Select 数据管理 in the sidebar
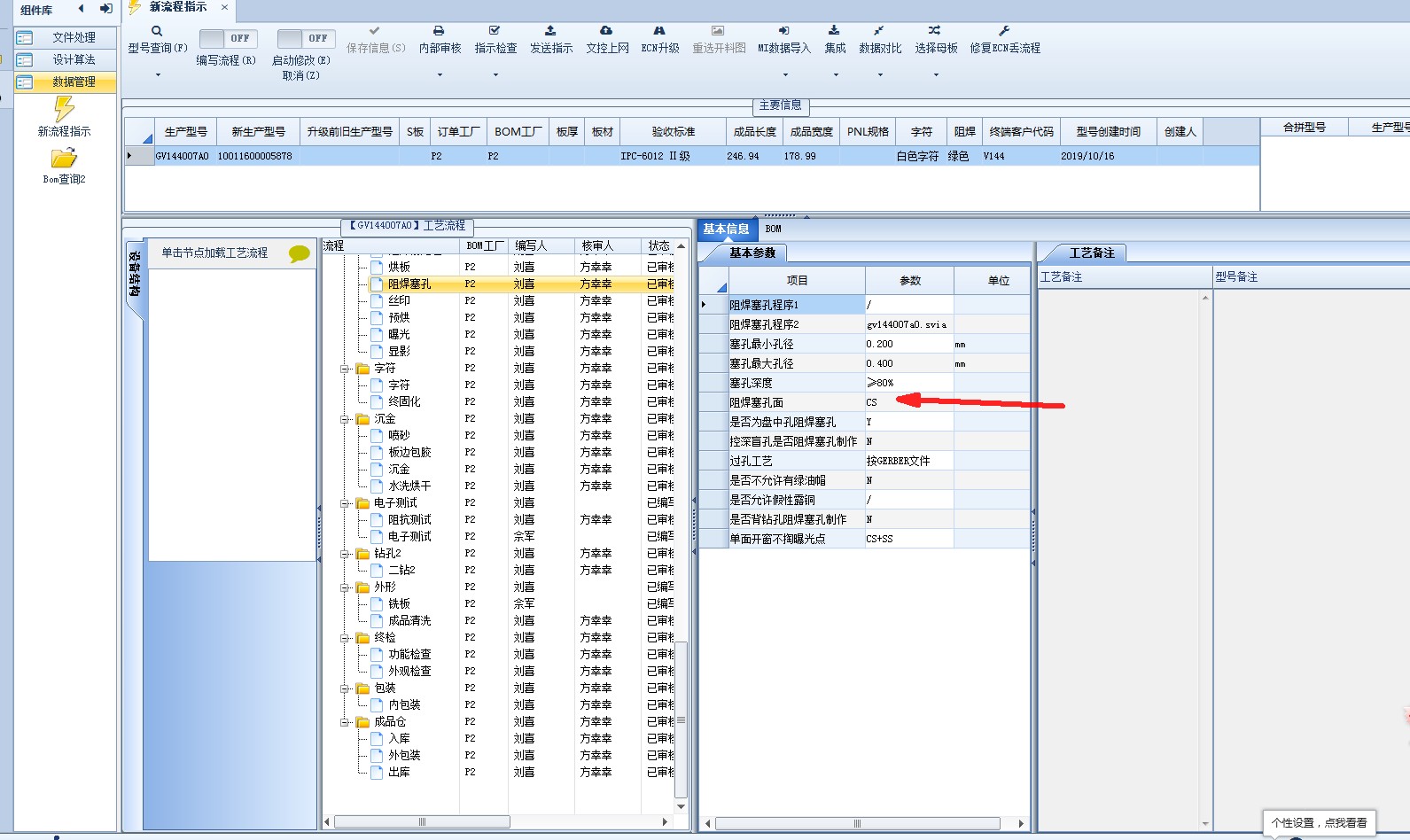This screenshot has width=1410, height=840. 66,82
